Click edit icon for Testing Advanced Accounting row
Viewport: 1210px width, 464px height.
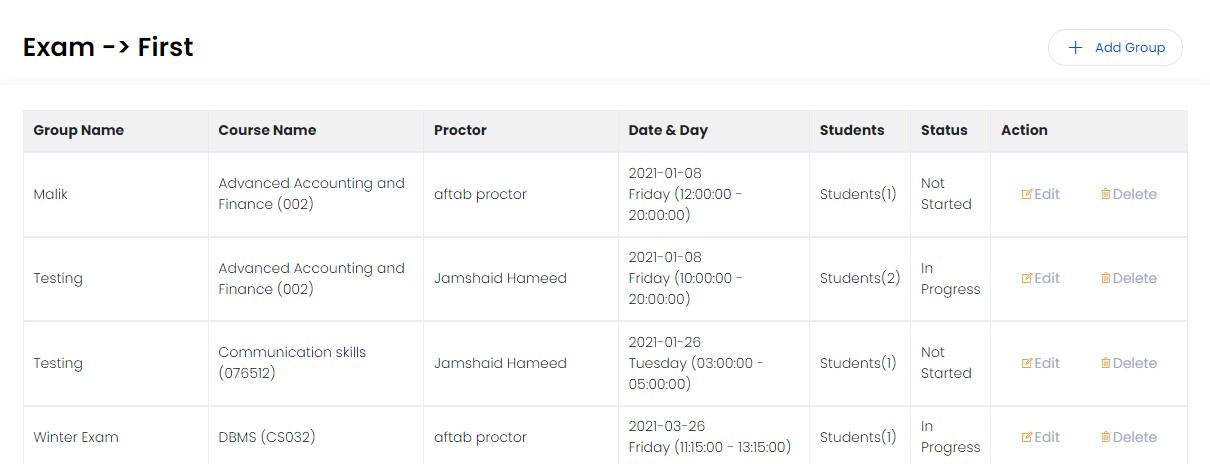[x=1026, y=279]
